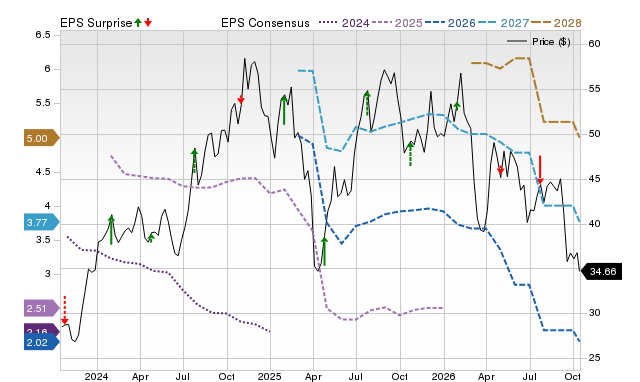Click the green up arrow in the EPS Surprise legend

(x=138, y=22)
